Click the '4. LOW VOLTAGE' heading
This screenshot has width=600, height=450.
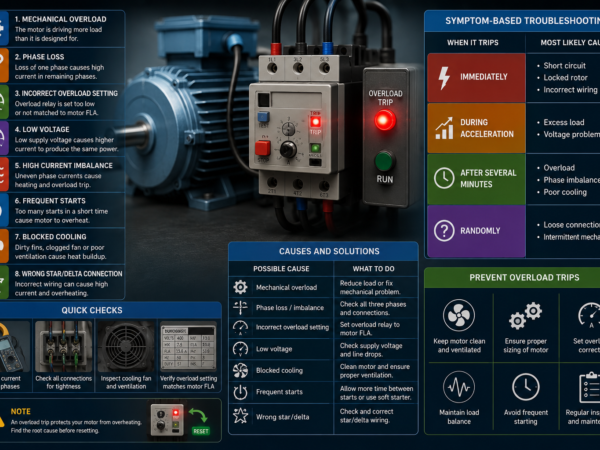(x=42, y=129)
